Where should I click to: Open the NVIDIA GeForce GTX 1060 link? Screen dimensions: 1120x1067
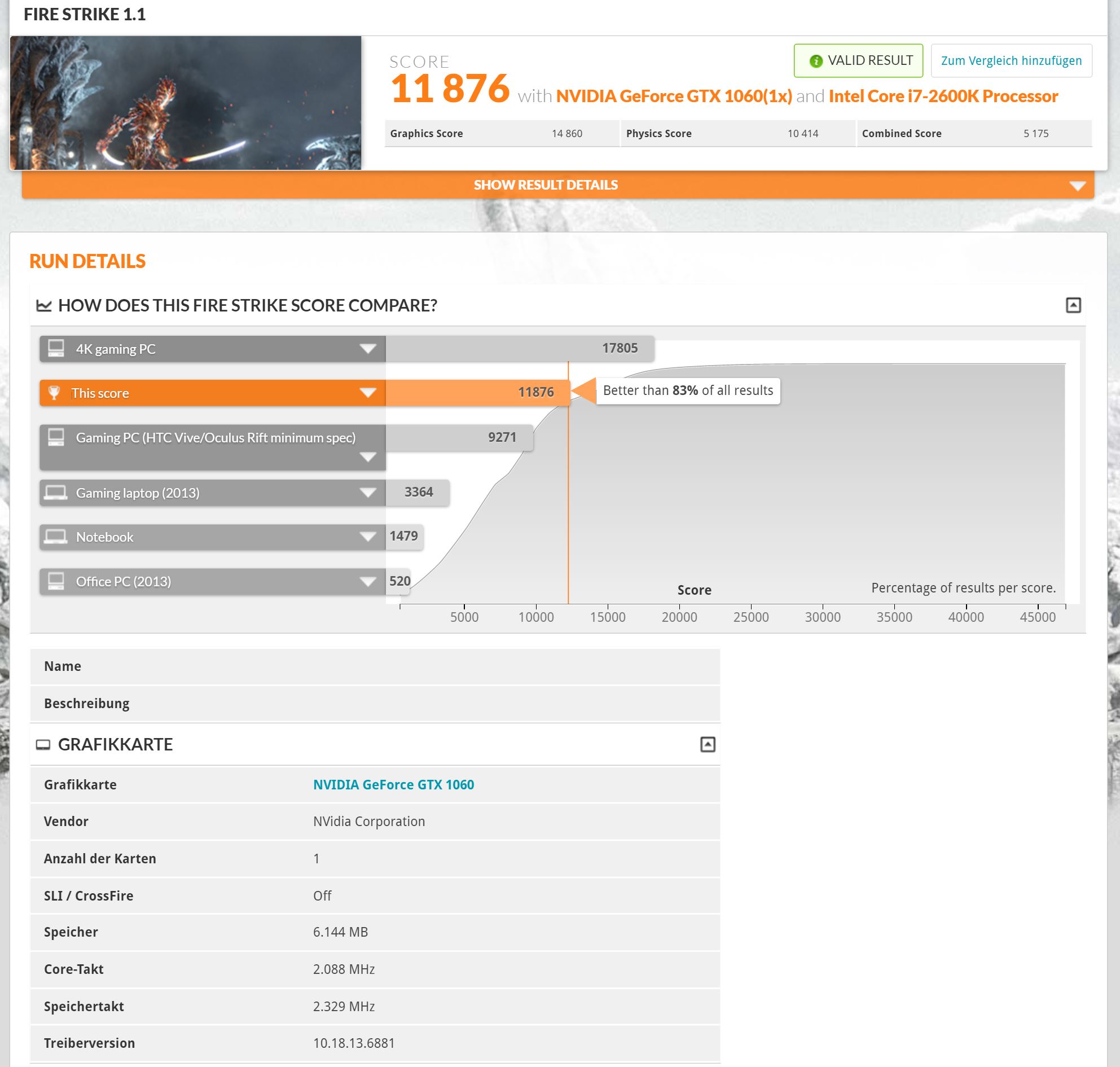click(393, 785)
